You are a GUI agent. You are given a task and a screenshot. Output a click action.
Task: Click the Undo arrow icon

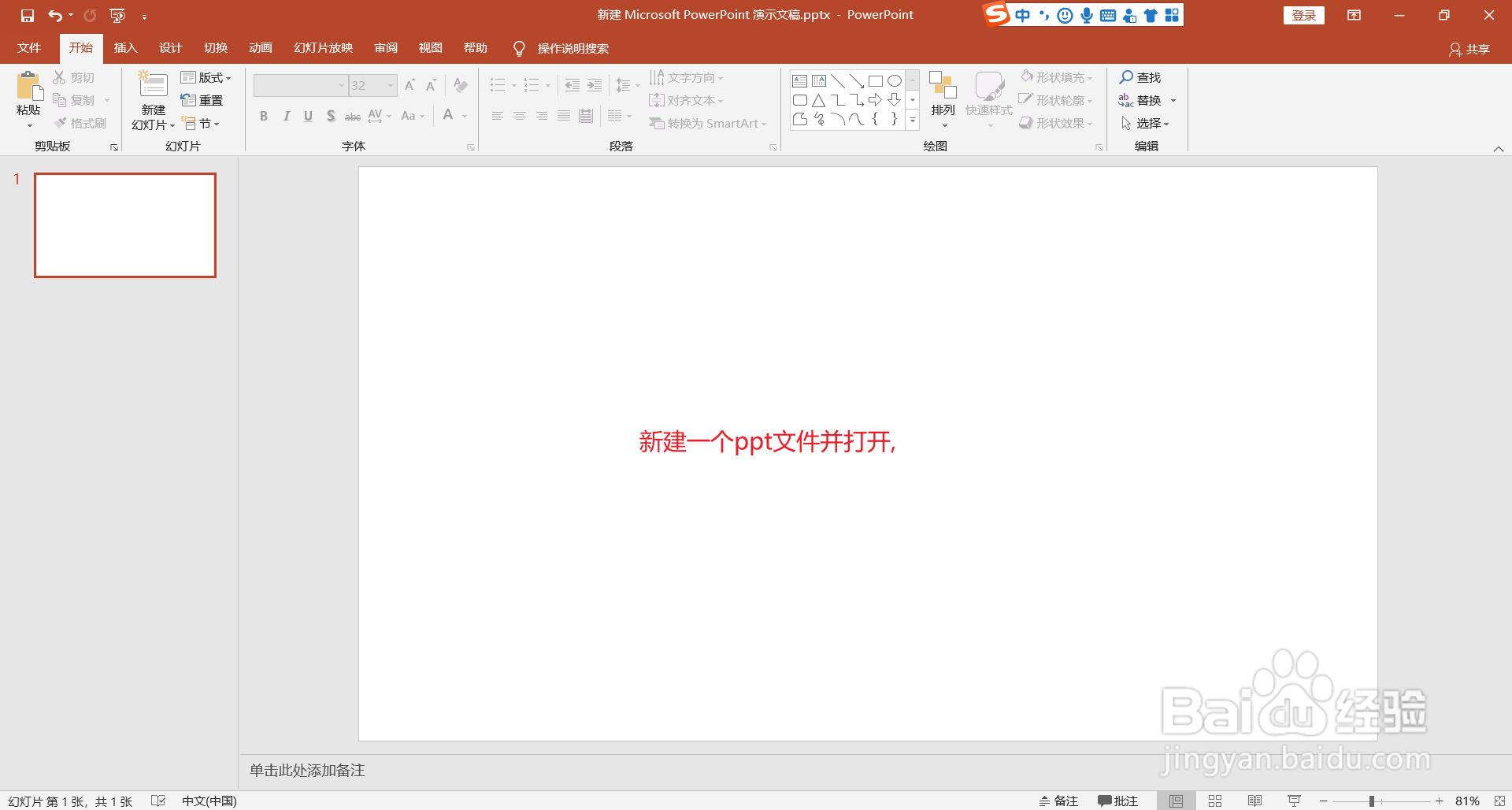(x=55, y=15)
